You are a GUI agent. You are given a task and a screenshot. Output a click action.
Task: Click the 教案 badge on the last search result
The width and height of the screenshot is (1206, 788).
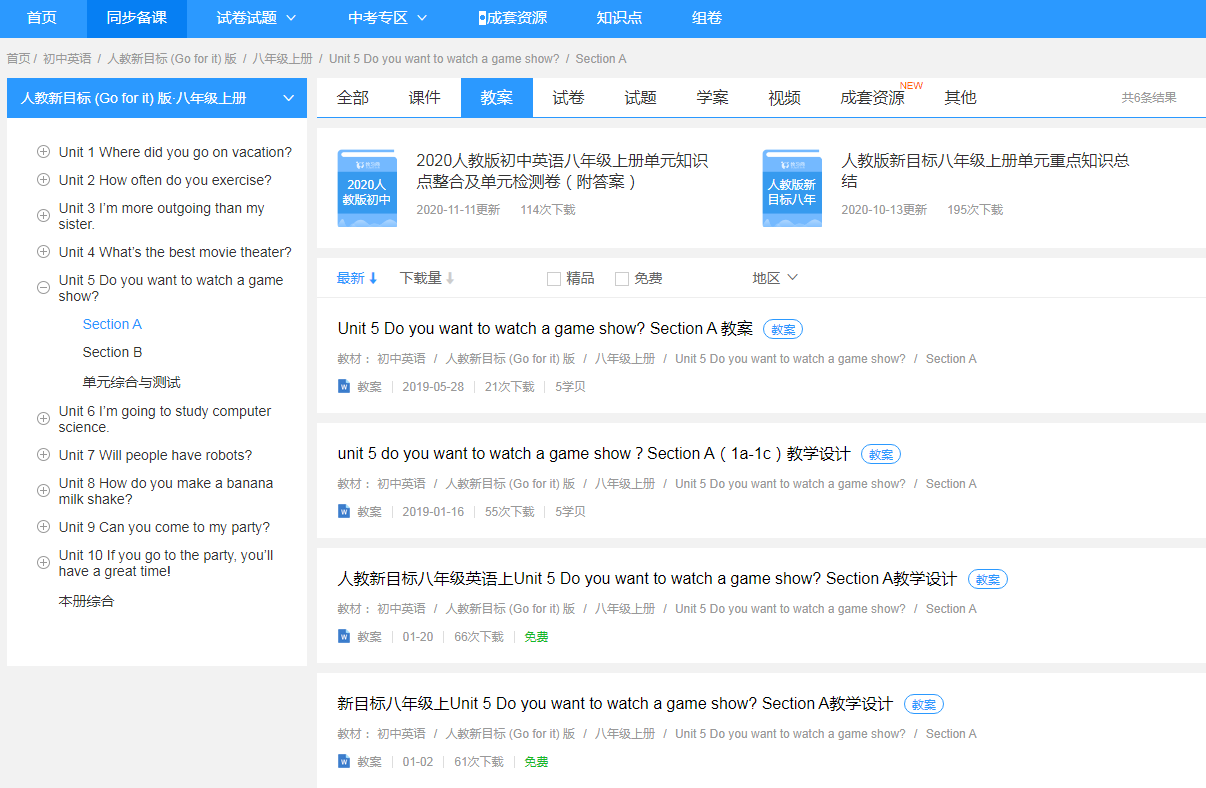[x=922, y=703]
